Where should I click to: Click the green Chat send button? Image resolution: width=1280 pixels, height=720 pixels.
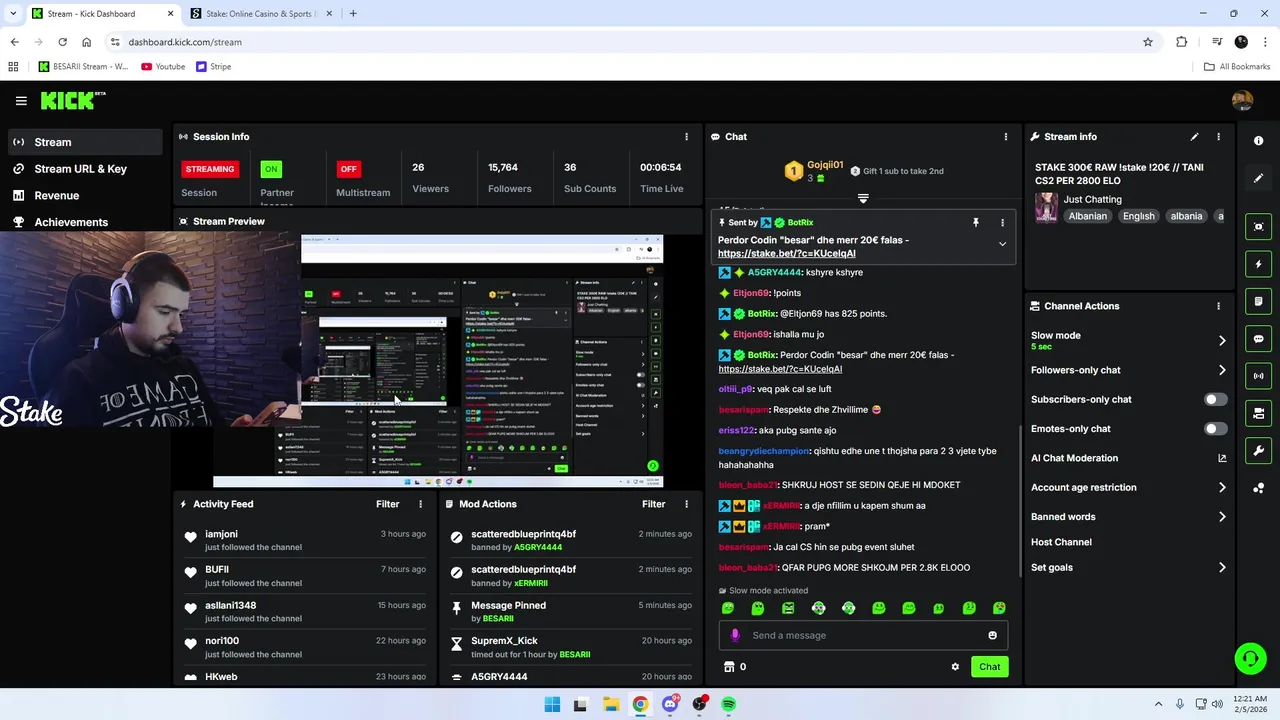(989, 667)
